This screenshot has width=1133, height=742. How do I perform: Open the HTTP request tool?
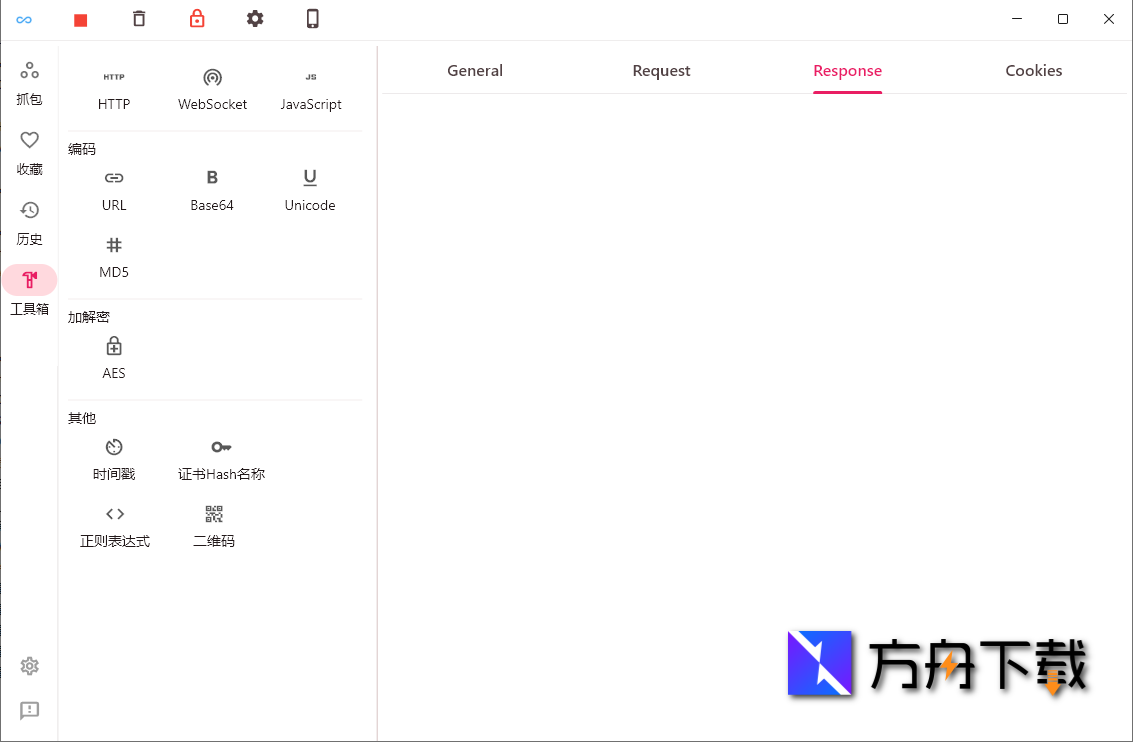[114, 88]
